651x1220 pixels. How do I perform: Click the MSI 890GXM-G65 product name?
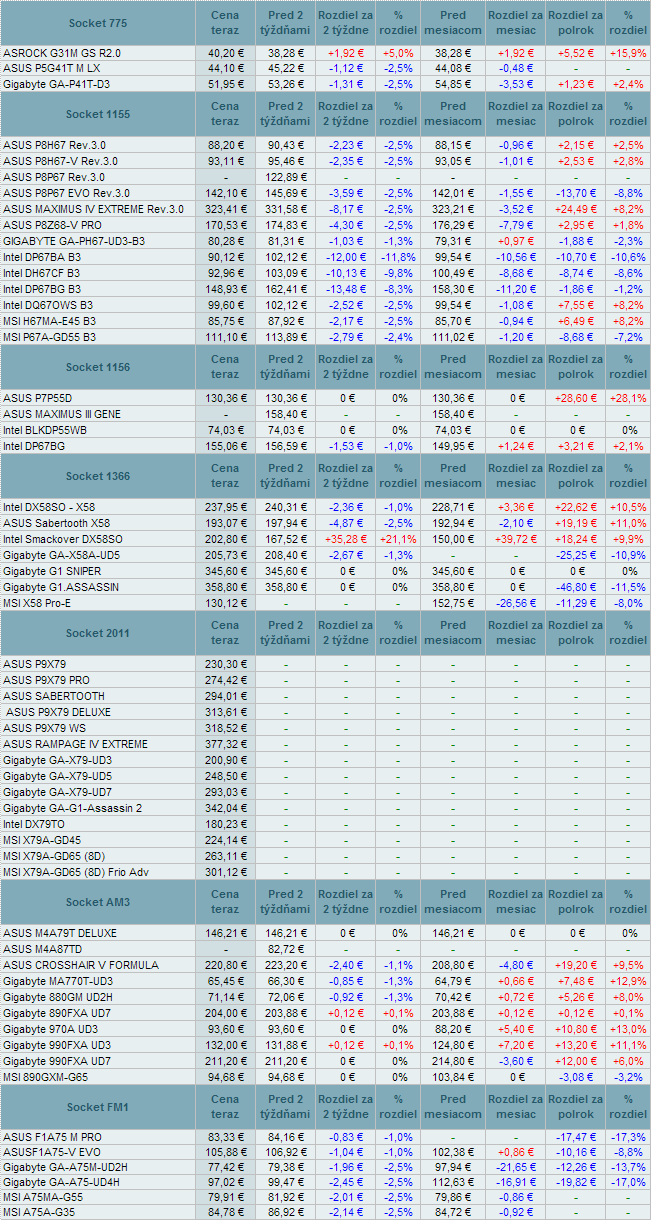pos(48,1077)
